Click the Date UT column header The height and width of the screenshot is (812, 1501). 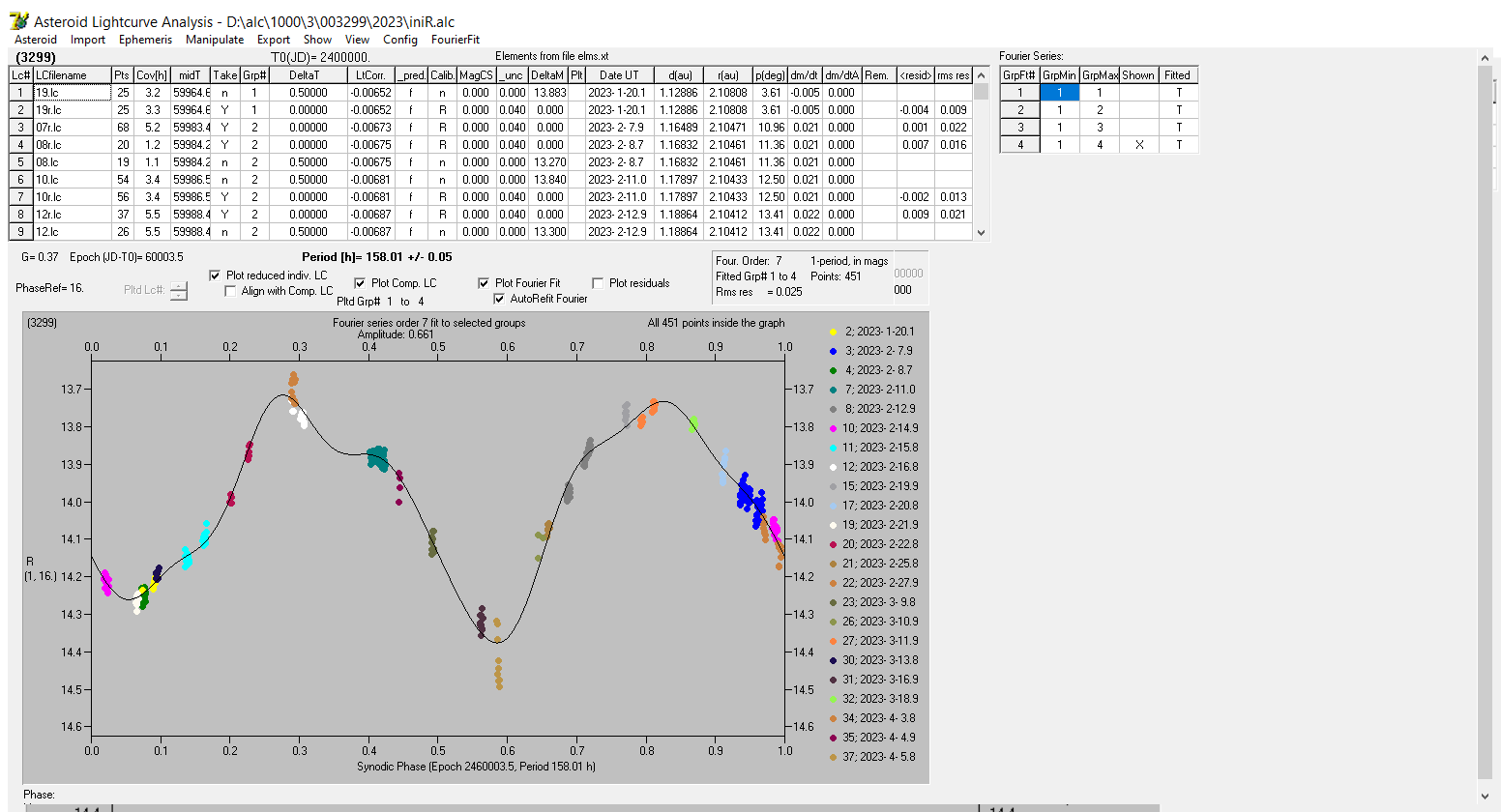click(619, 74)
